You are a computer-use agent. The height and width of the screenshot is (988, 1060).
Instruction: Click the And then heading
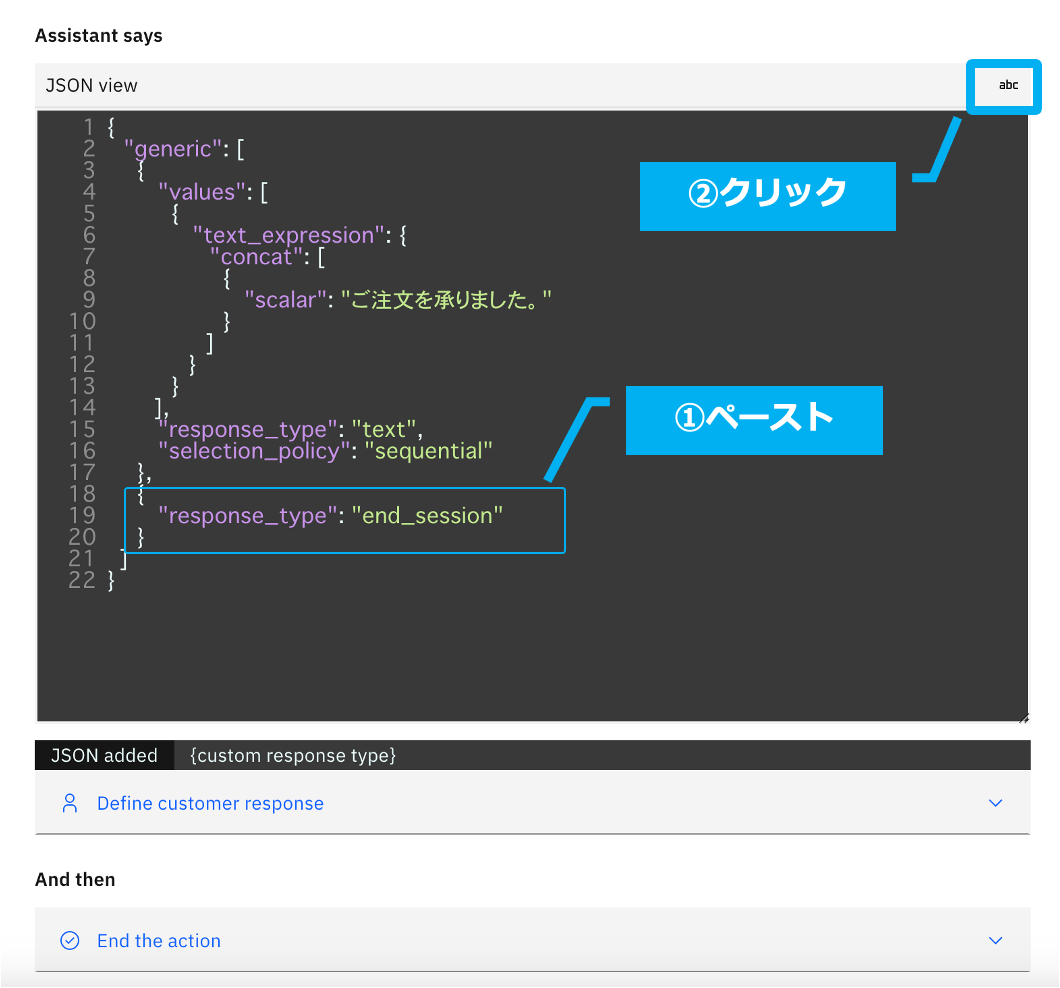click(75, 879)
